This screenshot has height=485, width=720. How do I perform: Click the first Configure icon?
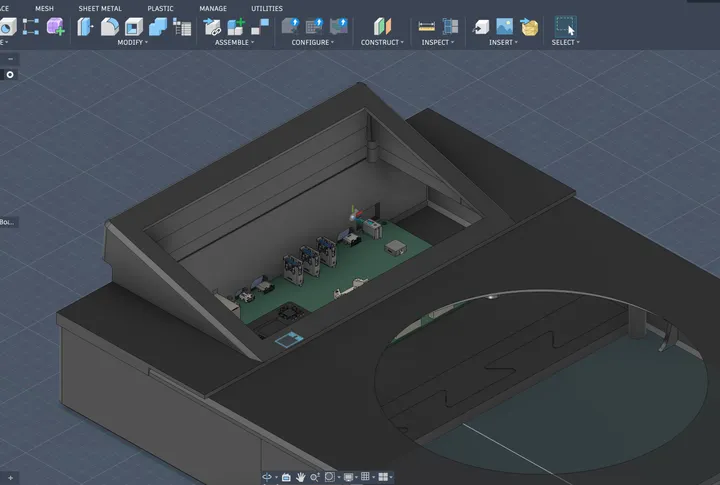pos(290,27)
